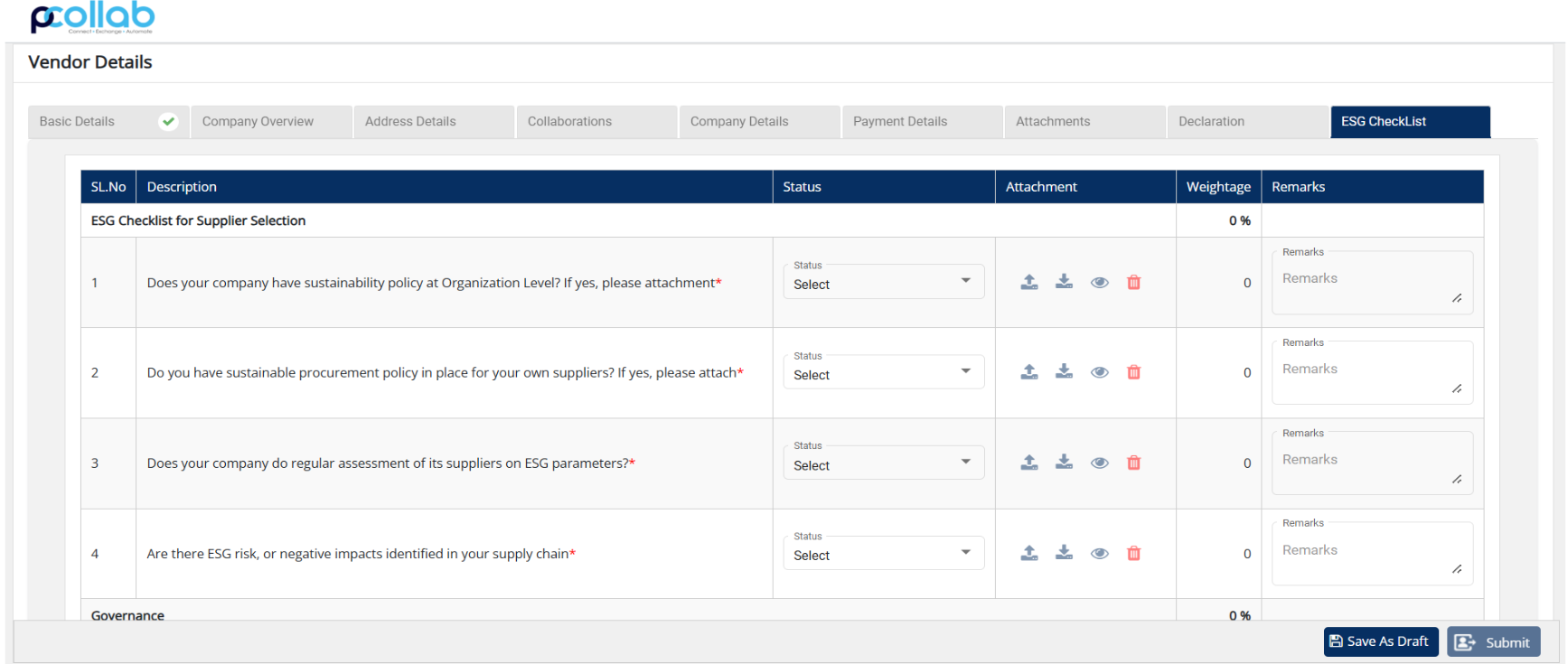Click the green checkmark on Basic Details tab
Viewport: 1568px width, 664px height.
(x=168, y=121)
